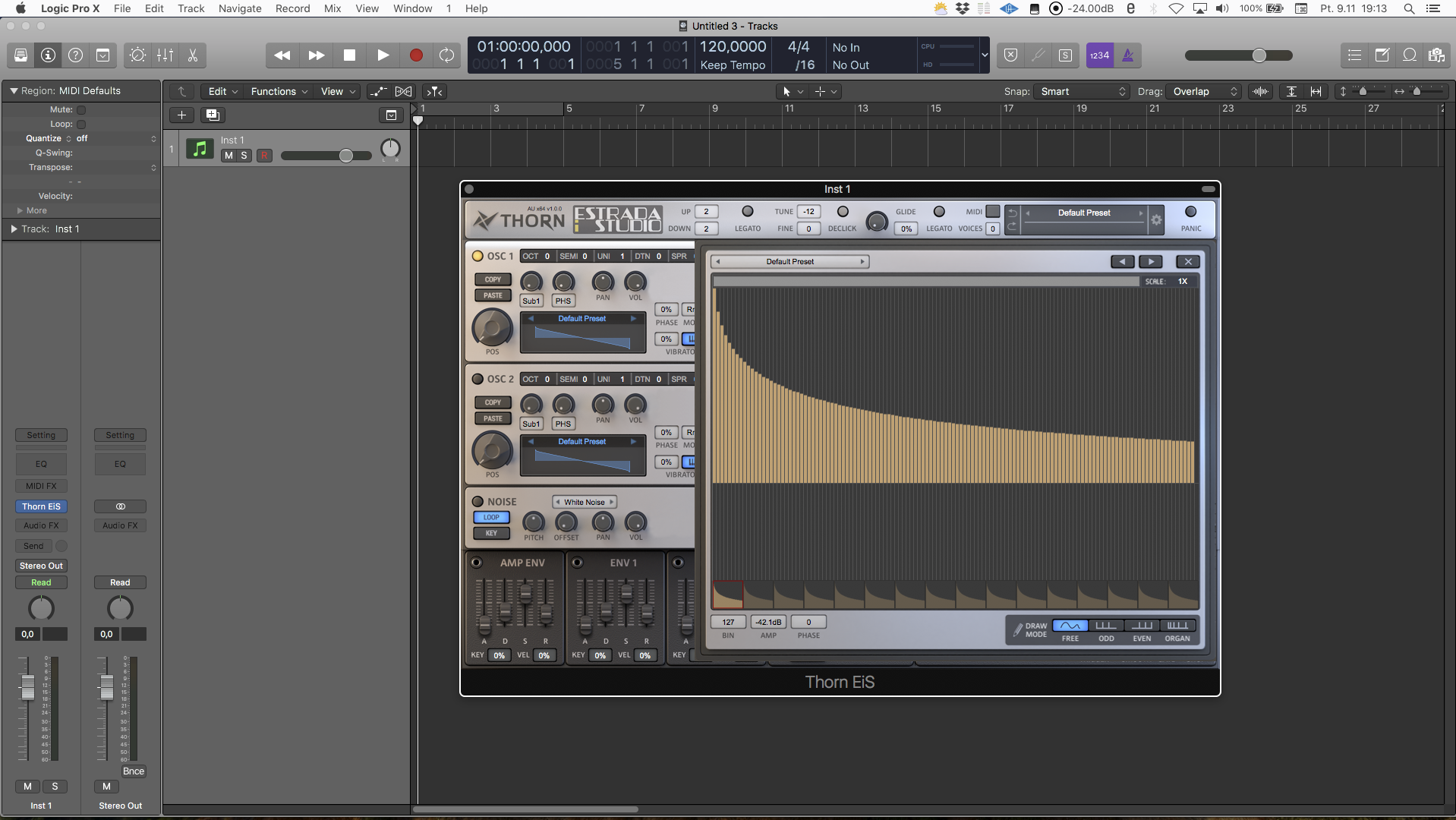The height and width of the screenshot is (820, 1456).
Task: Click the Bnce bounce button
Action: pos(134,772)
